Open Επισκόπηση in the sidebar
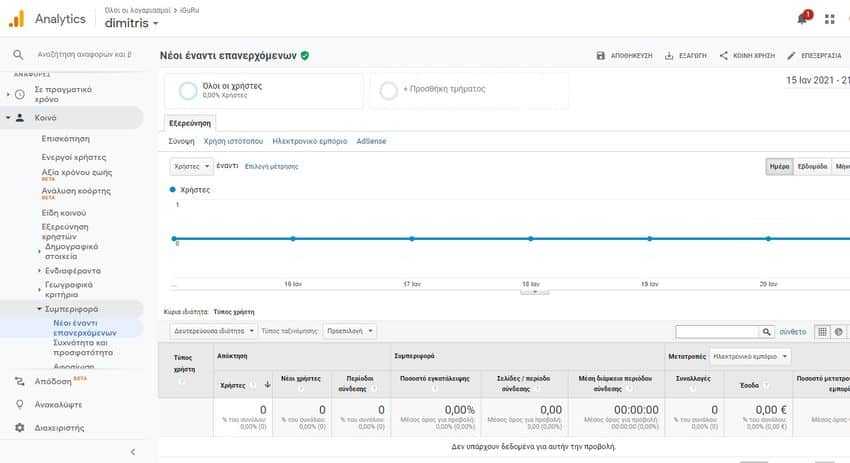 pos(66,139)
